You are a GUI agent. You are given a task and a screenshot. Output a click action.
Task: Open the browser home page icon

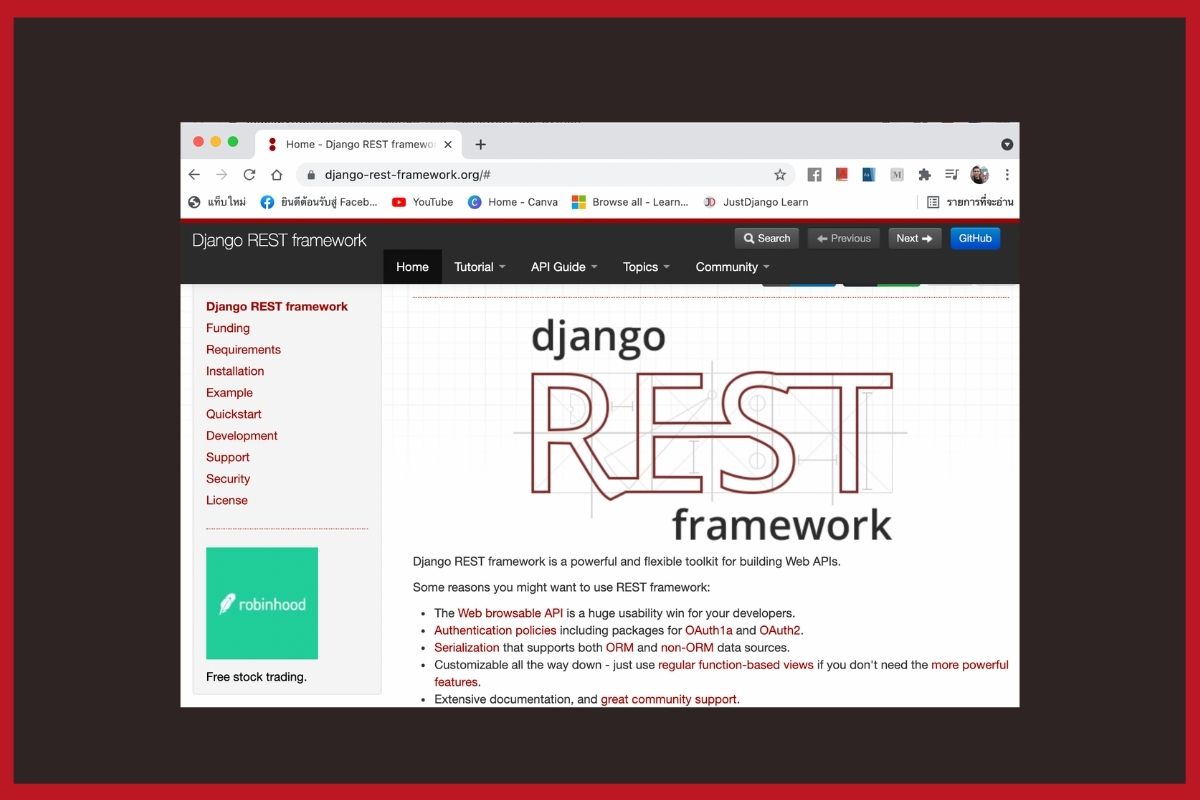point(277,174)
